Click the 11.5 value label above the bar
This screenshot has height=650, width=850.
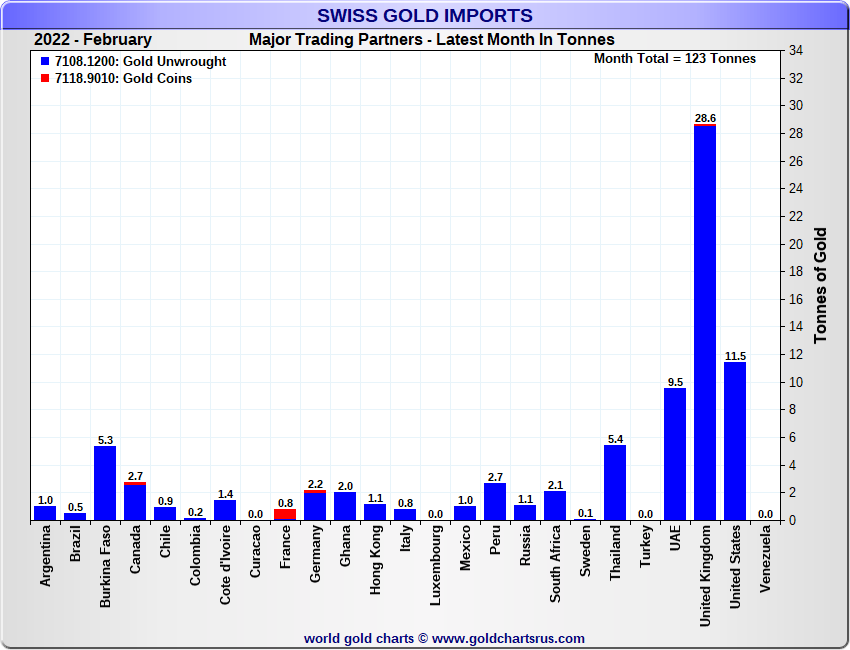point(735,356)
